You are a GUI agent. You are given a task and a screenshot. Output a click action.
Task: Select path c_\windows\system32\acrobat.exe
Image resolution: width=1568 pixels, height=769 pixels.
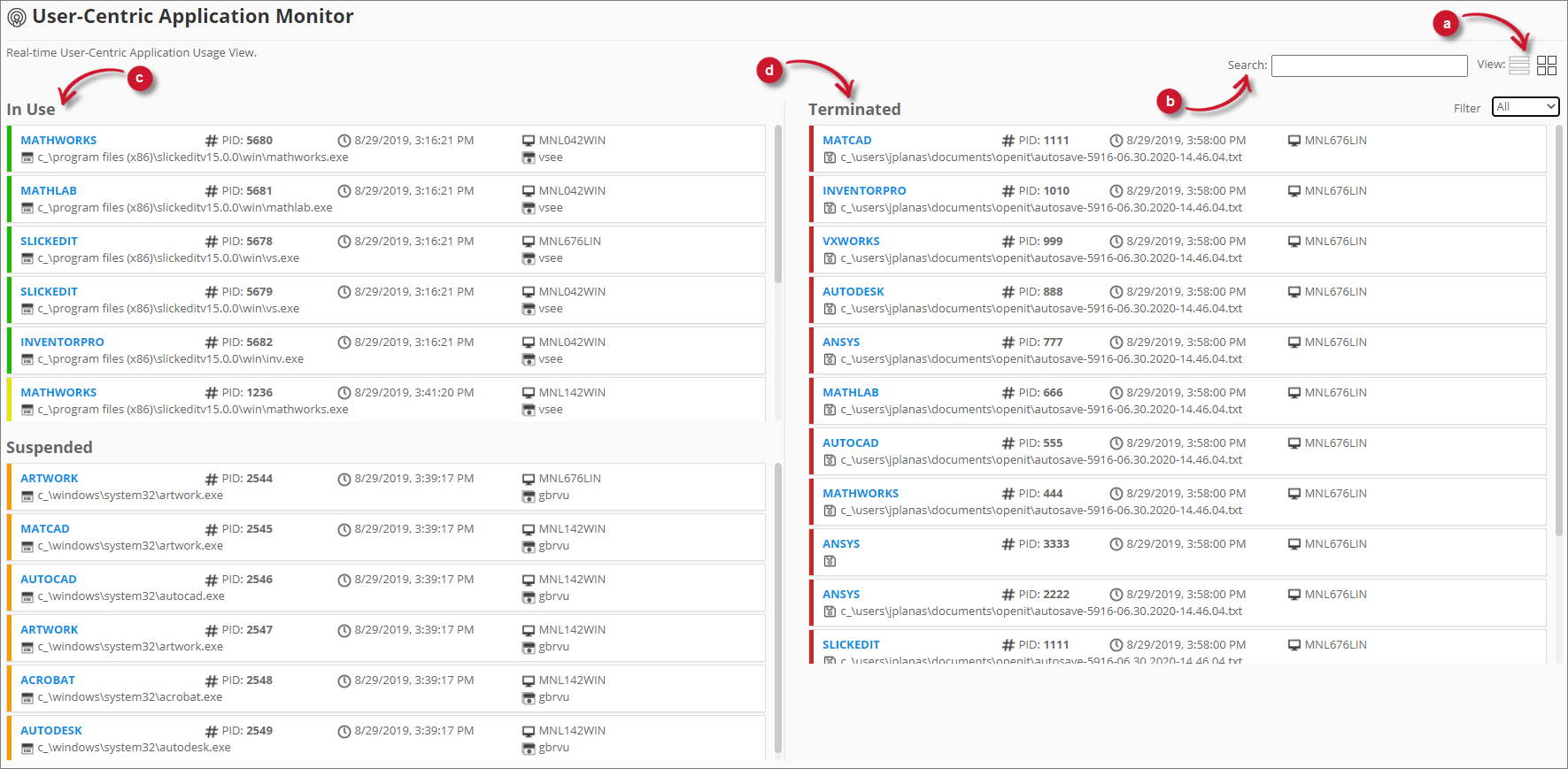tap(130, 697)
